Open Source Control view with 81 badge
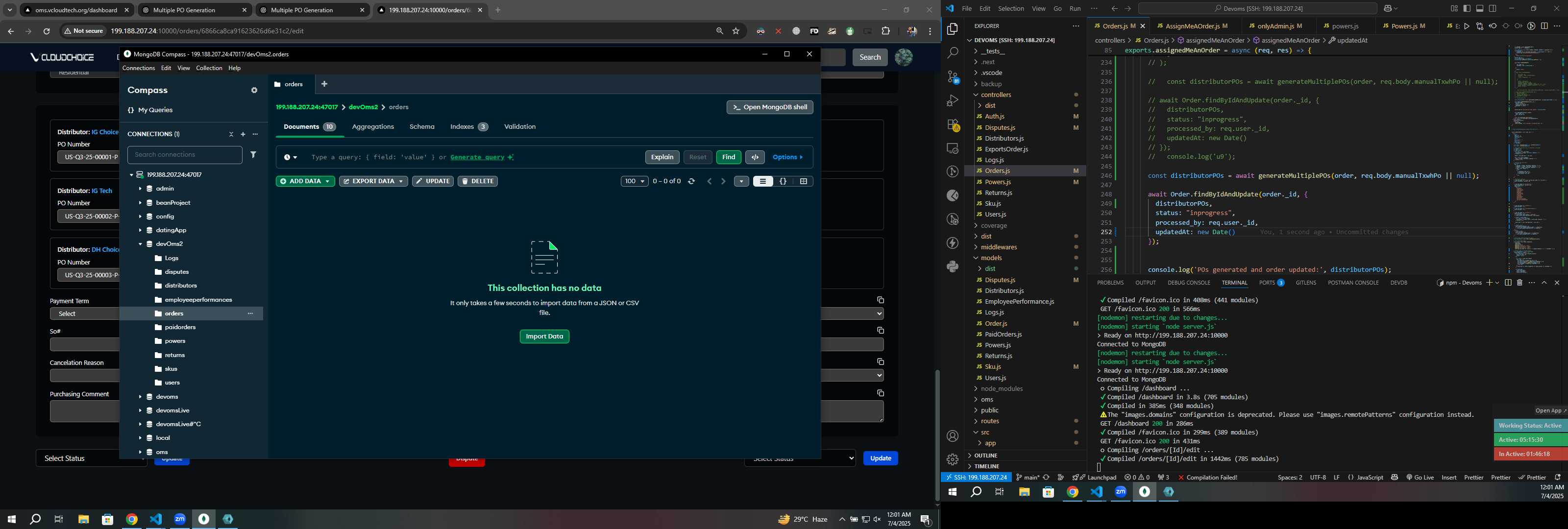Viewport: 1568px width, 529px height. [953, 77]
